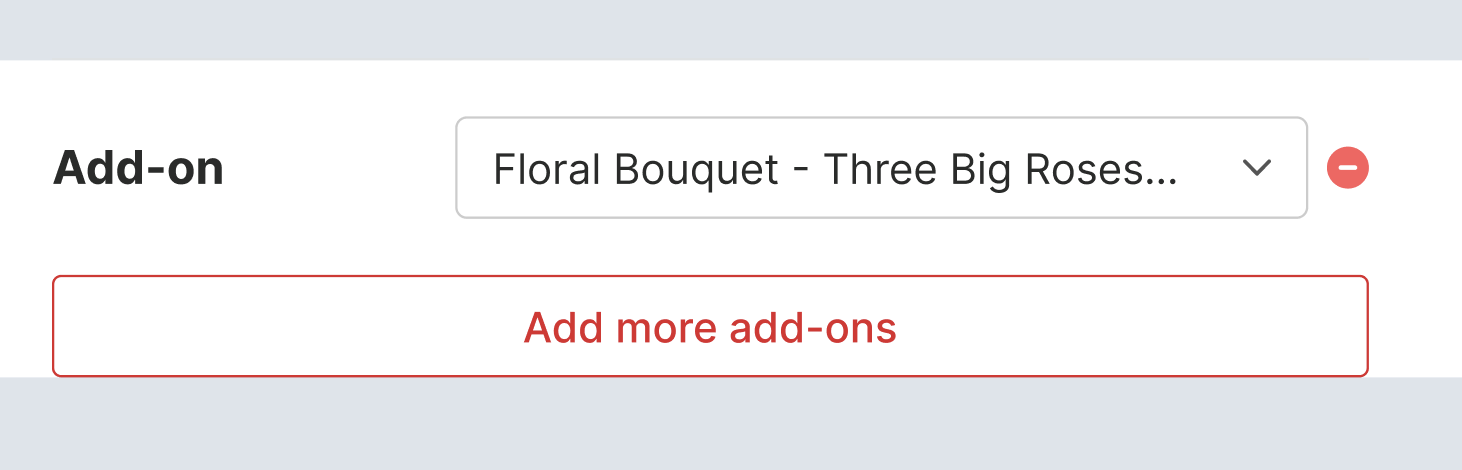Click the gray area above the Add-on panel
Screen dimensions: 1462x470
coord(730,28)
